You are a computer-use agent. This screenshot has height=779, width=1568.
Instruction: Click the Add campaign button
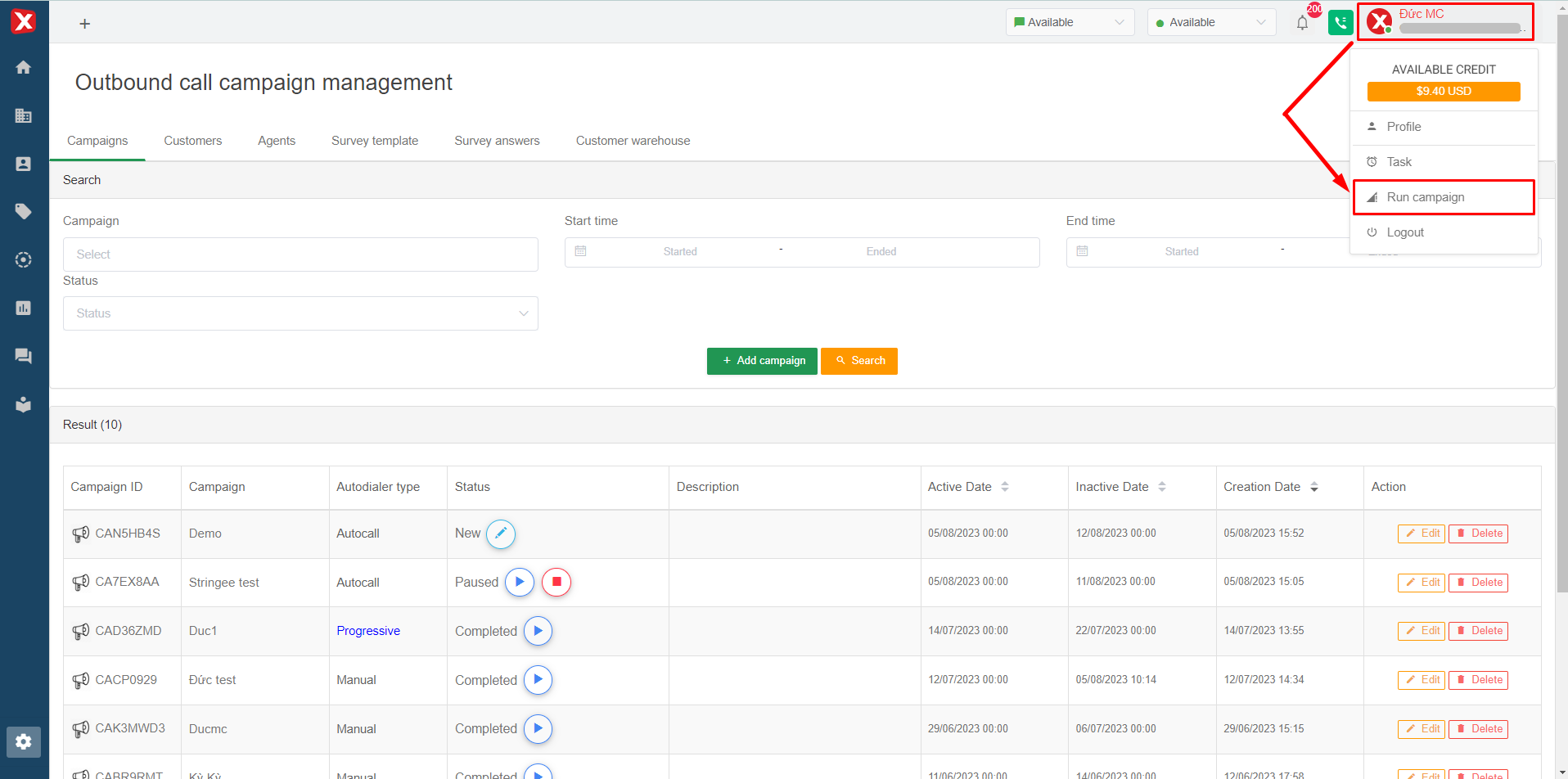(762, 361)
